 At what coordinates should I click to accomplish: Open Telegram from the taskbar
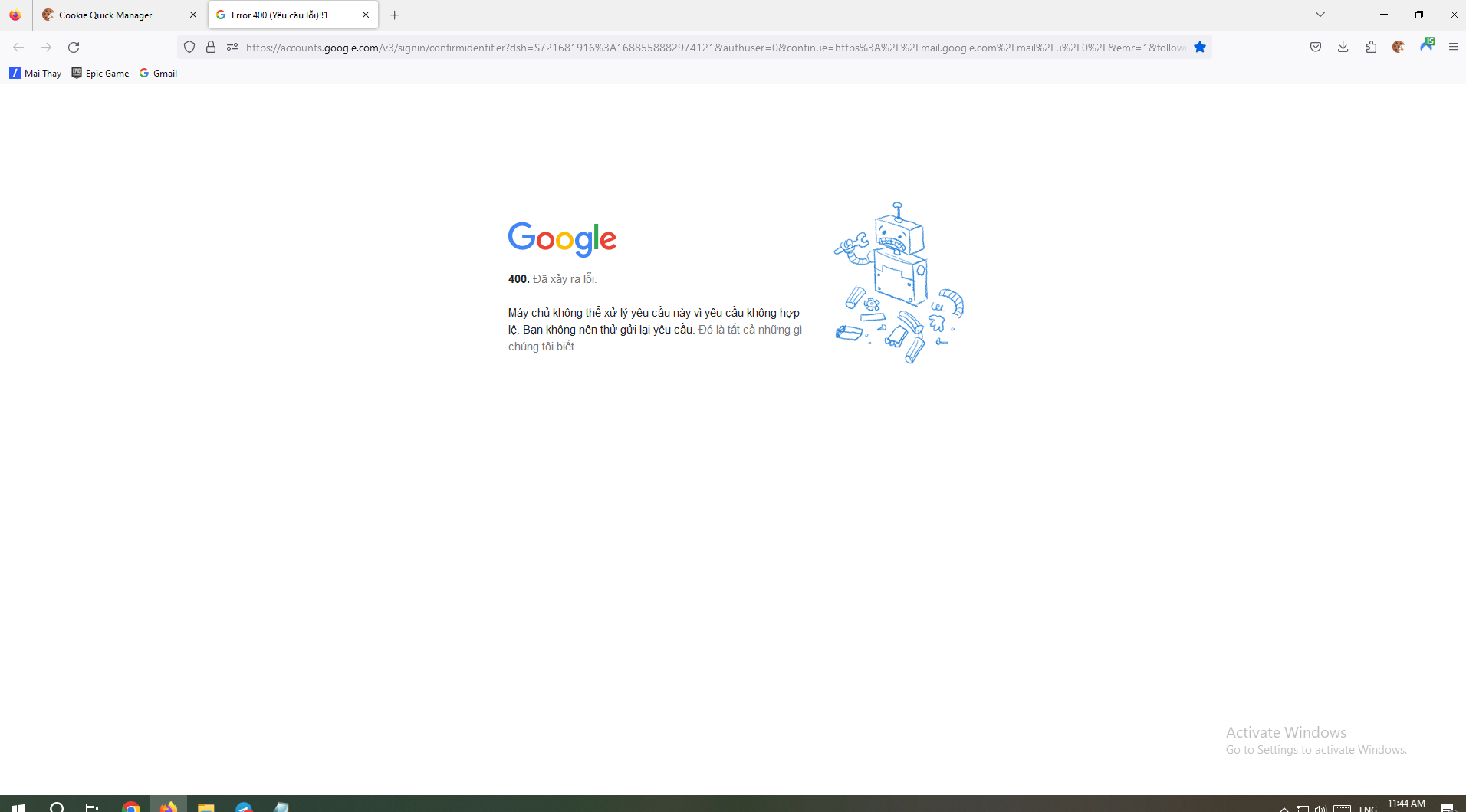(244, 805)
